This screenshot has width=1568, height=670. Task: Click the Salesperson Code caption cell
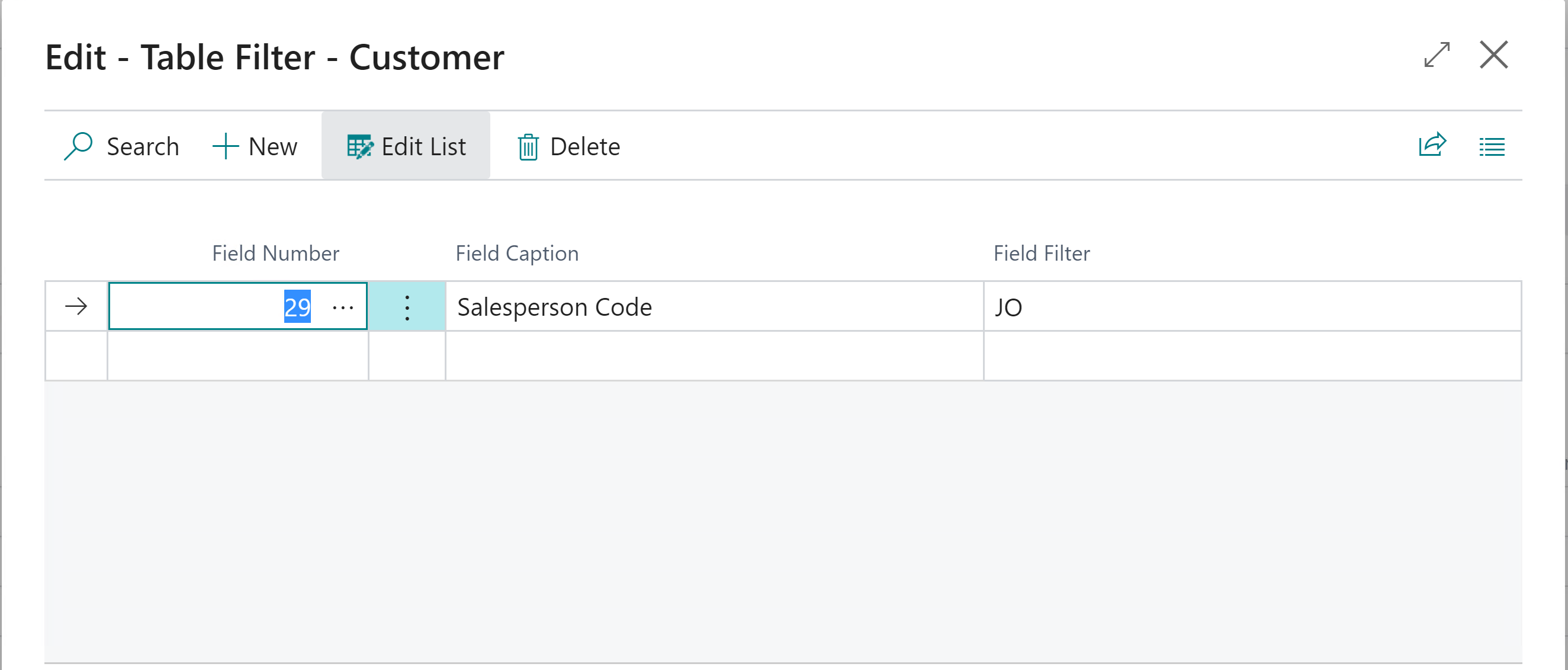554,307
